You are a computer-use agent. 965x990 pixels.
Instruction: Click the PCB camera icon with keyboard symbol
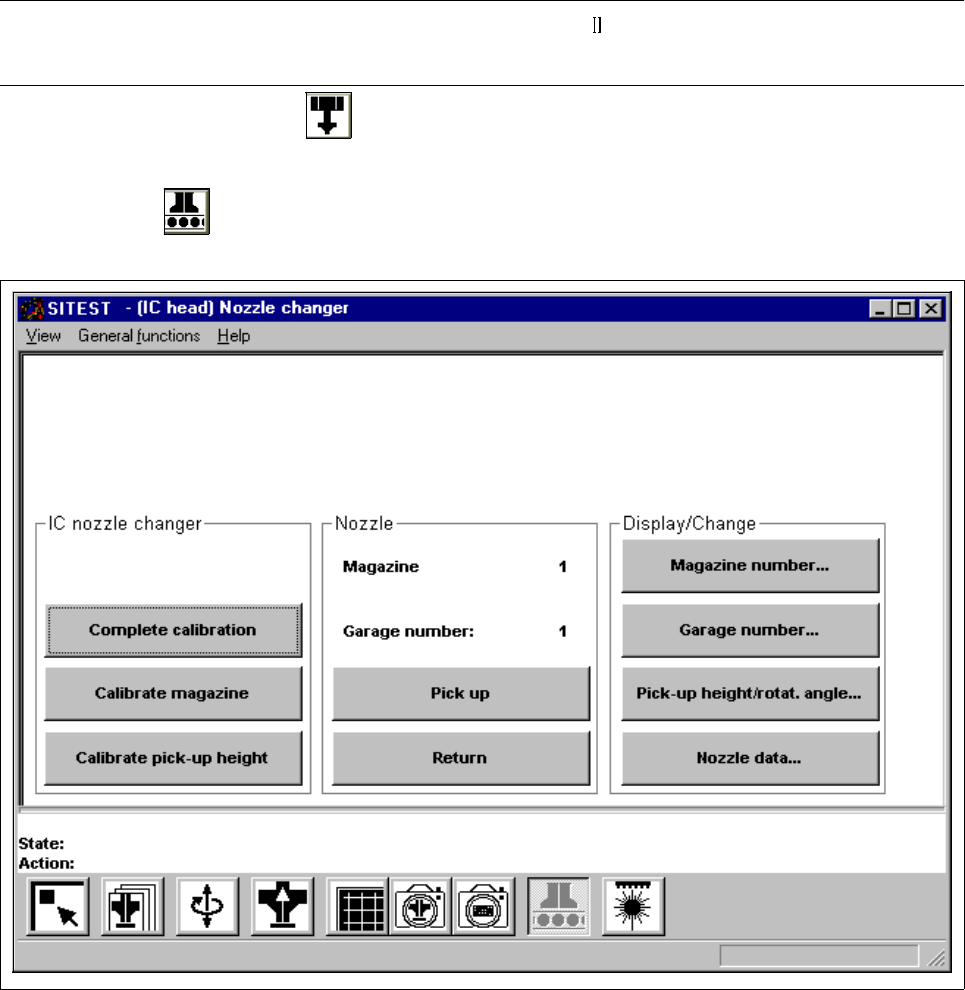pyautogui.click(x=484, y=906)
